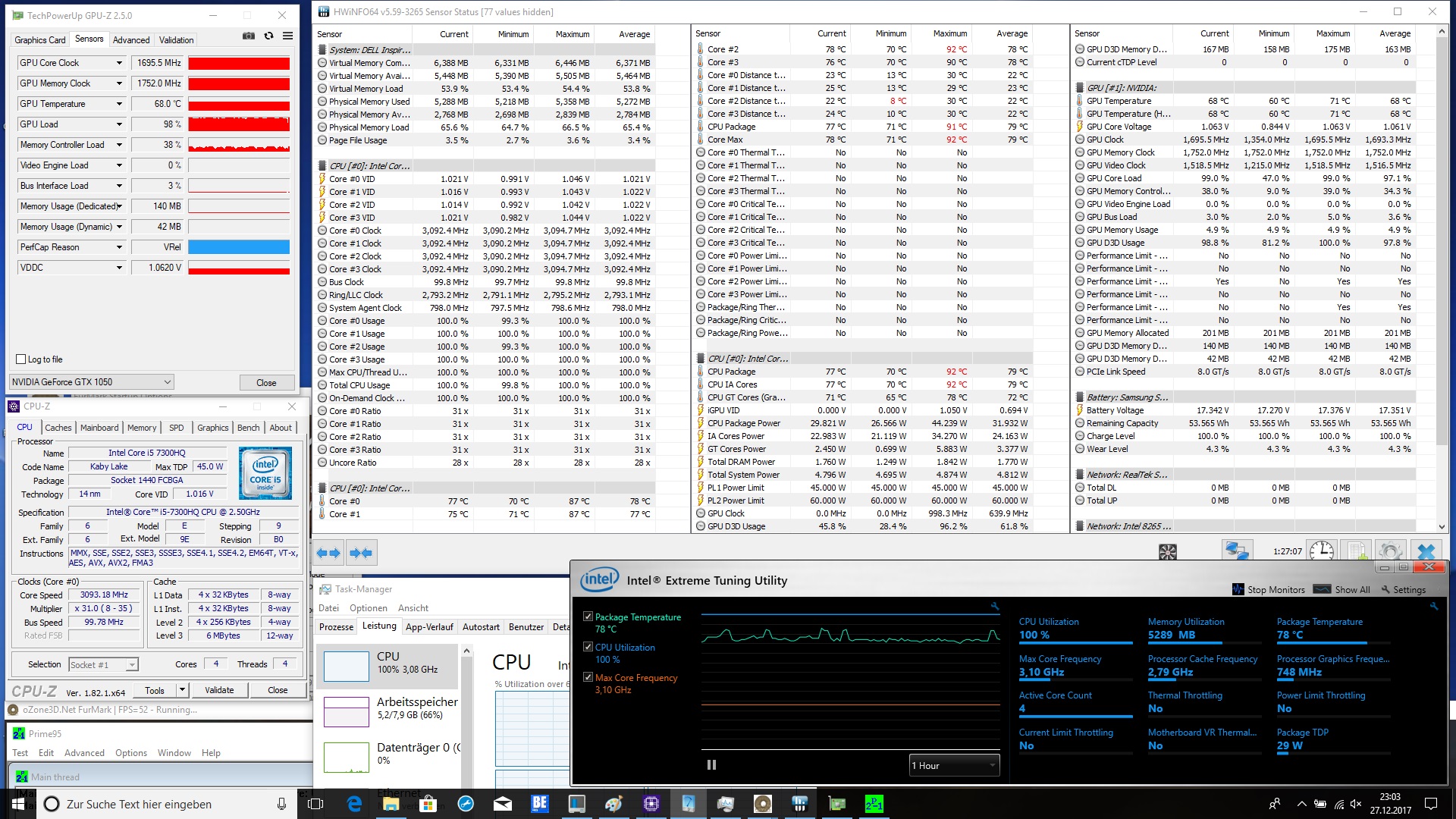Open GPU Core Clock sensor dropdown
Viewport: 1456px width, 819px height.
pos(119,63)
